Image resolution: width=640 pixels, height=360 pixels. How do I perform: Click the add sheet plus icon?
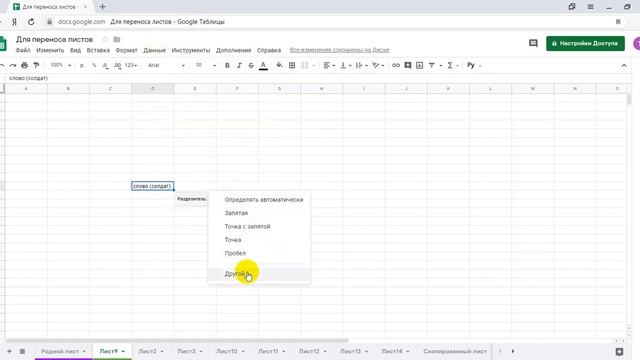[9, 351]
